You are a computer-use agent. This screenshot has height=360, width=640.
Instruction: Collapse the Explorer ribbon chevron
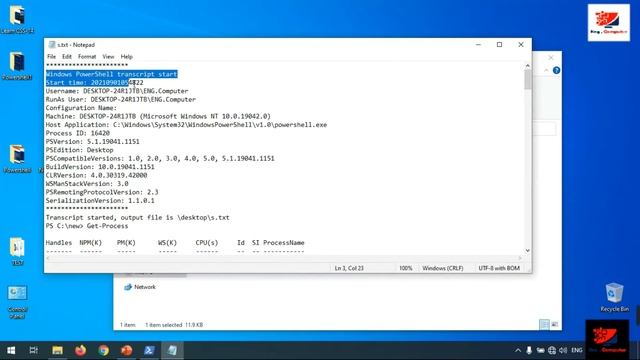click(546, 71)
